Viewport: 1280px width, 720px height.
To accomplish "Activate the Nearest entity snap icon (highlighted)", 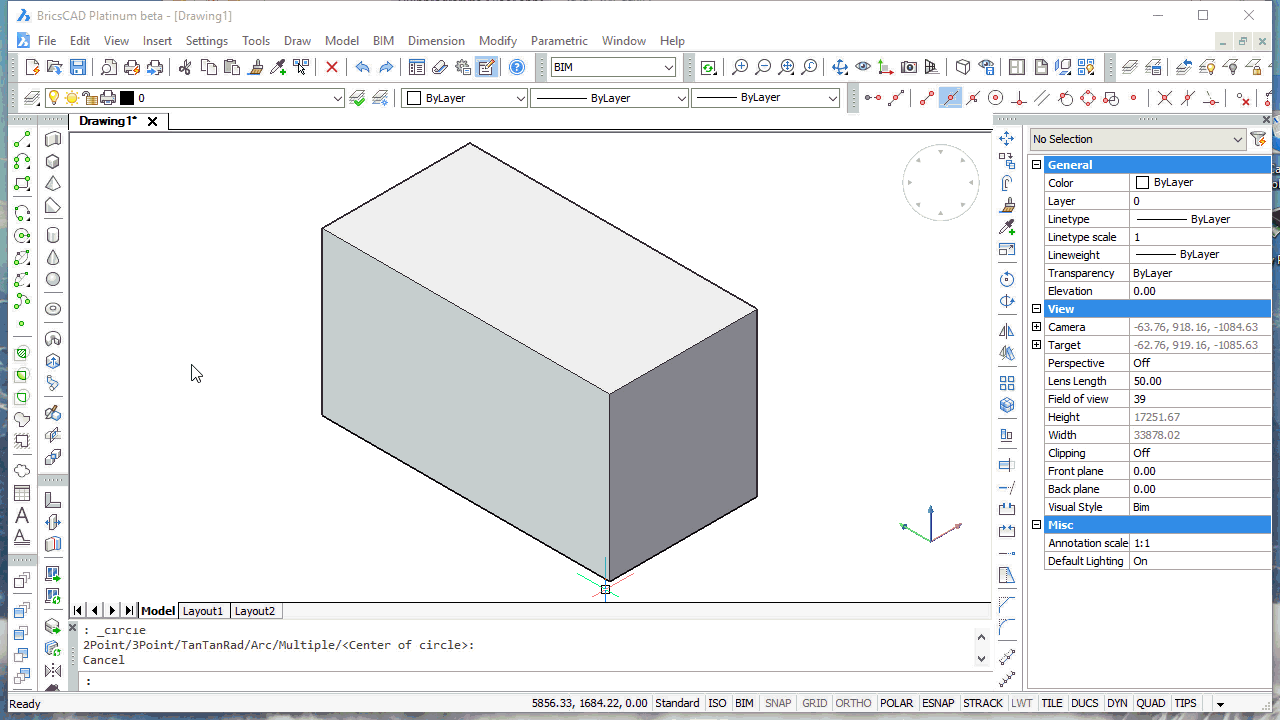I will pyautogui.click(x=950, y=98).
